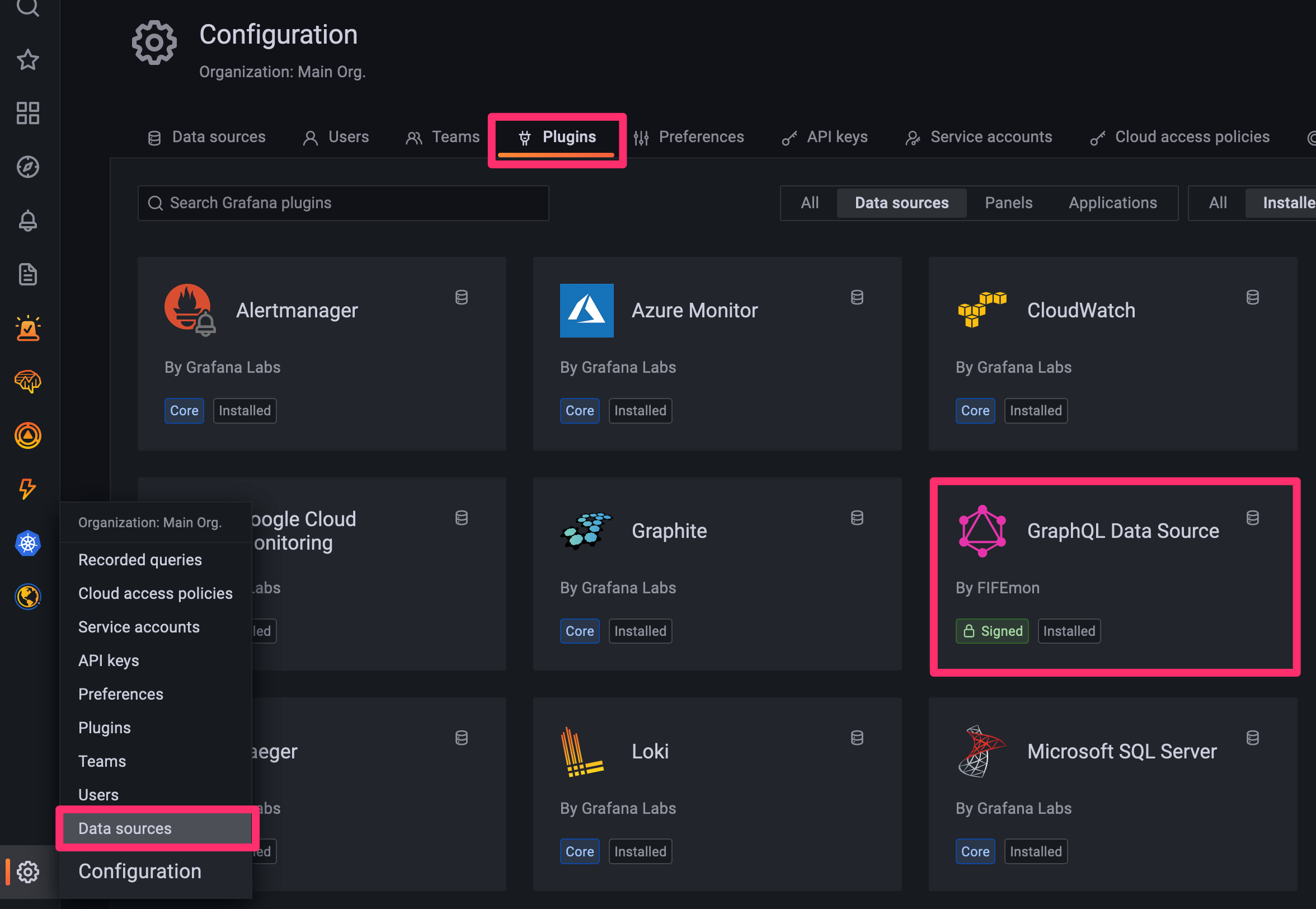Click the lightning bolt icon in sidebar
This screenshot has height=909, width=1316.
click(x=27, y=489)
